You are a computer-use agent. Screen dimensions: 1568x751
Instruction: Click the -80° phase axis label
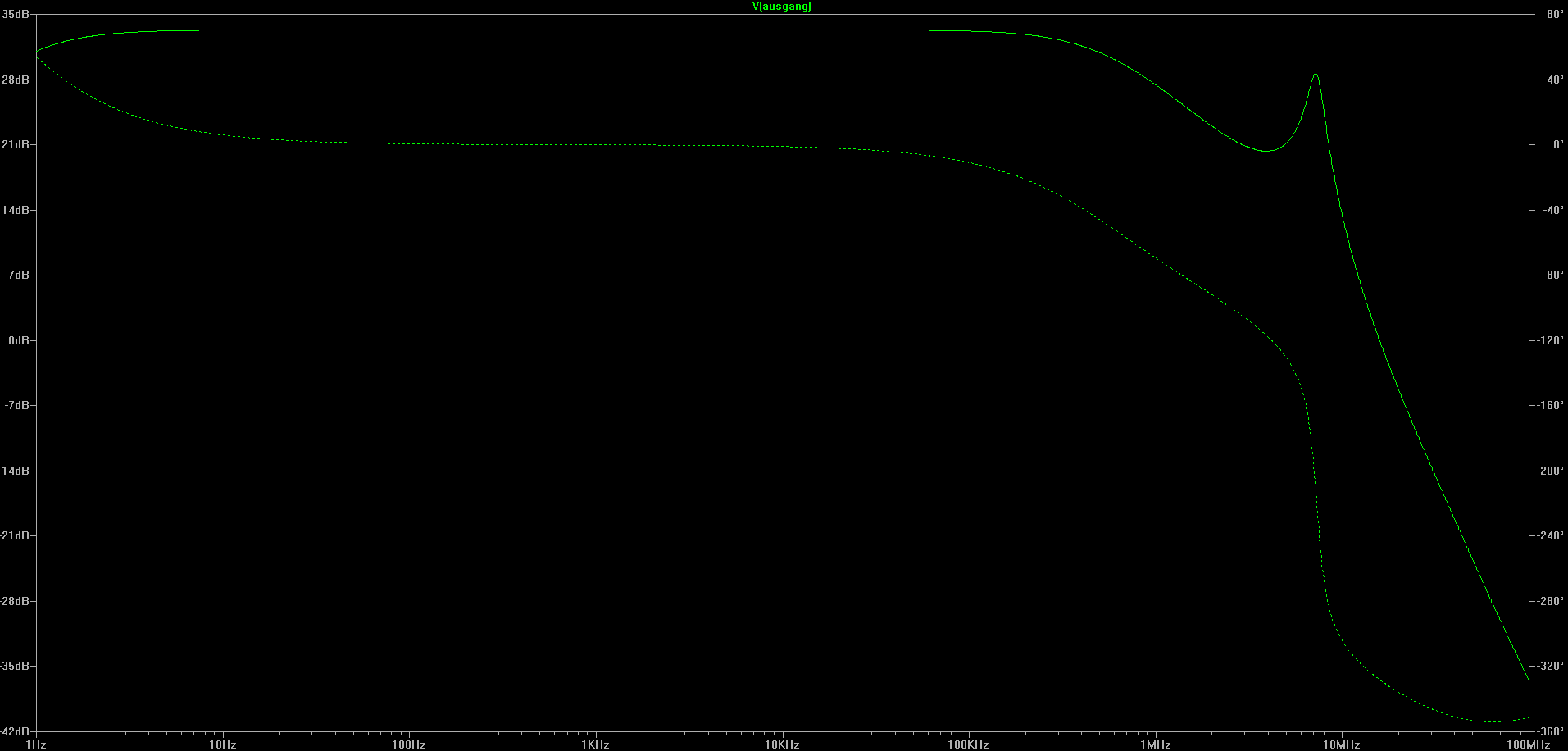click(x=1553, y=275)
